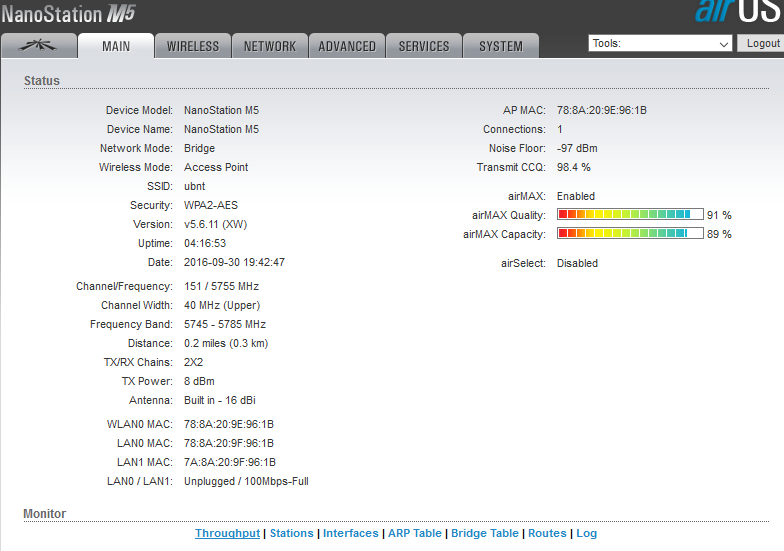This screenshot has width=784, height=551.
Task: Open the Interfaces monitor link
Action: pos(350,533)
